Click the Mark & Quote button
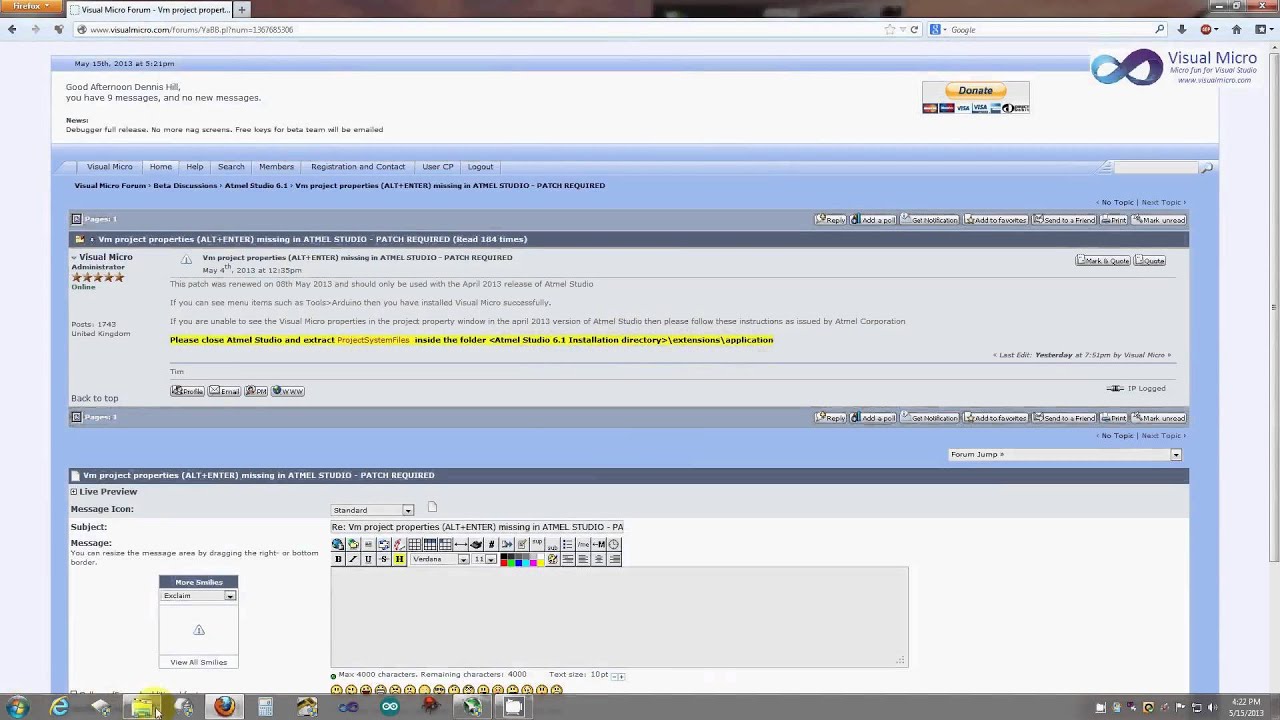Image resolution: width=1280 pixels, height=720 pixels. [1103, 261]
